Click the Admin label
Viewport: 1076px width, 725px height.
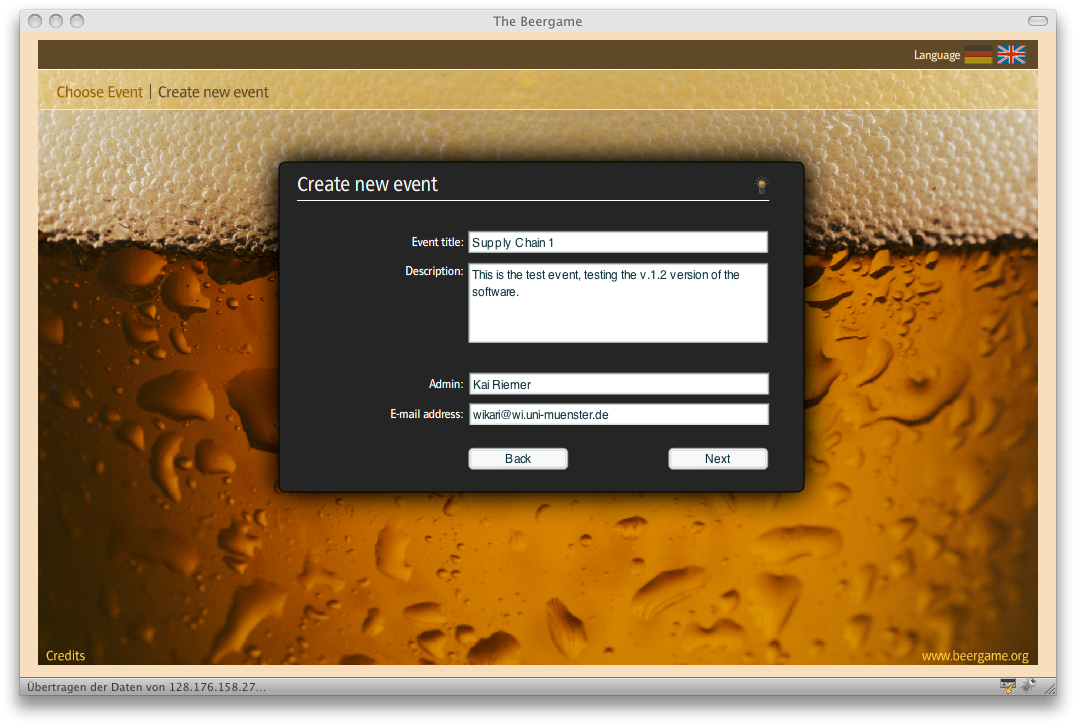[x=445, y=384]
